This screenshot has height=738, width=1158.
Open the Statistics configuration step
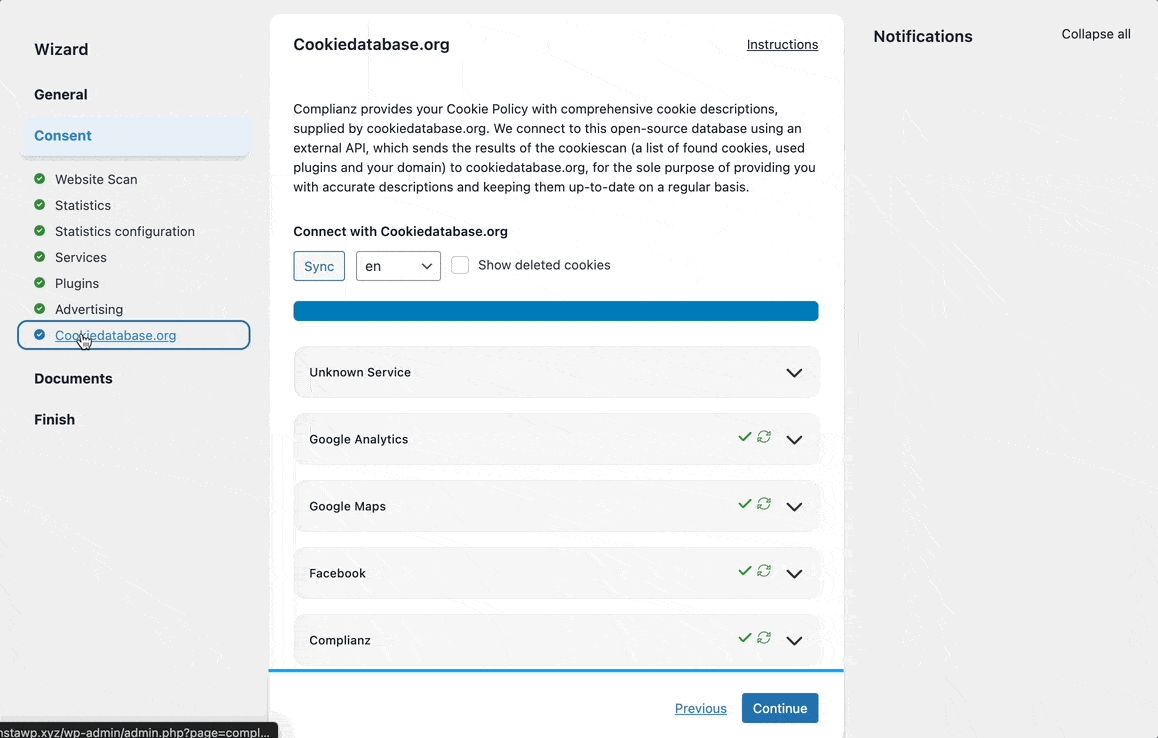click(125, 231)
